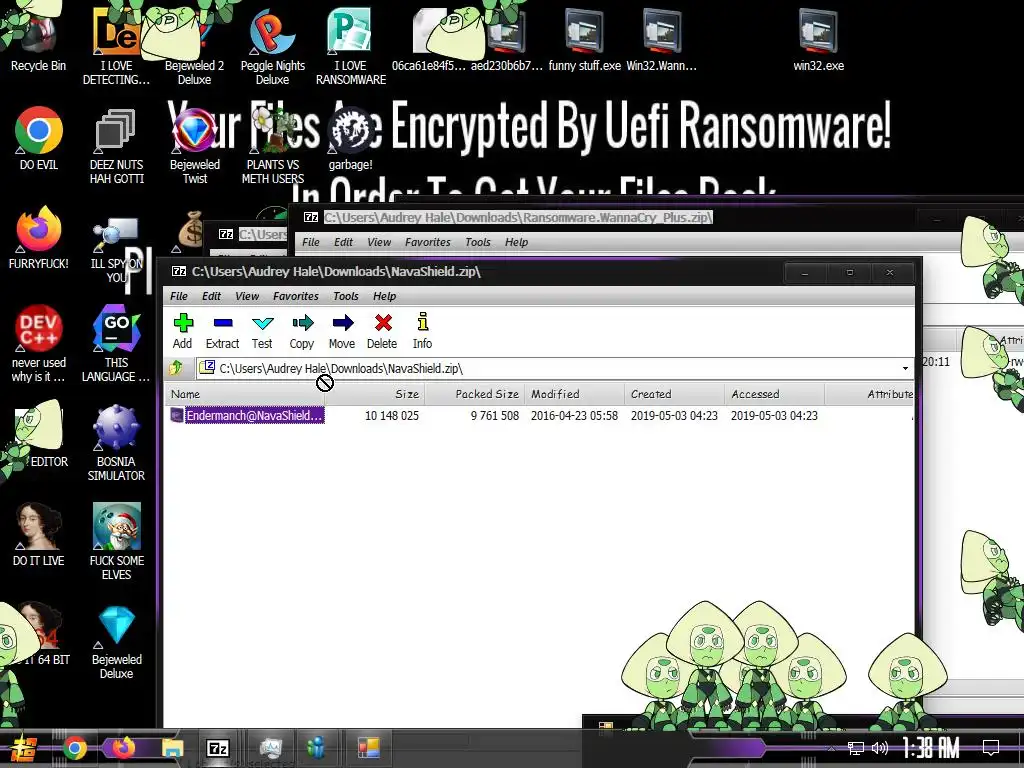Click the volume speaker tray icon
Screen dimensions: 1024x768
tap(880, 748)
